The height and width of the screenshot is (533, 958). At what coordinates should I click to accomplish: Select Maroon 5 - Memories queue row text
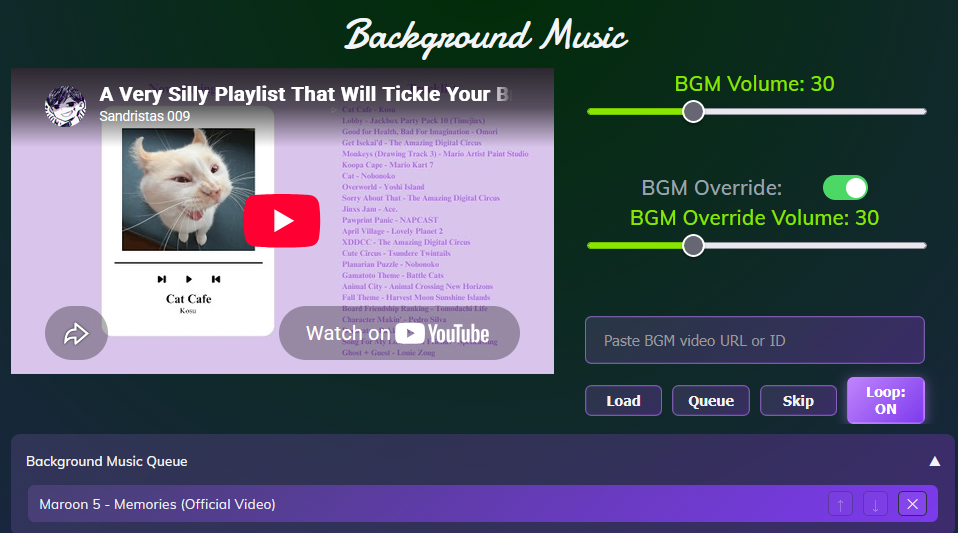click(x=157, y=504)
